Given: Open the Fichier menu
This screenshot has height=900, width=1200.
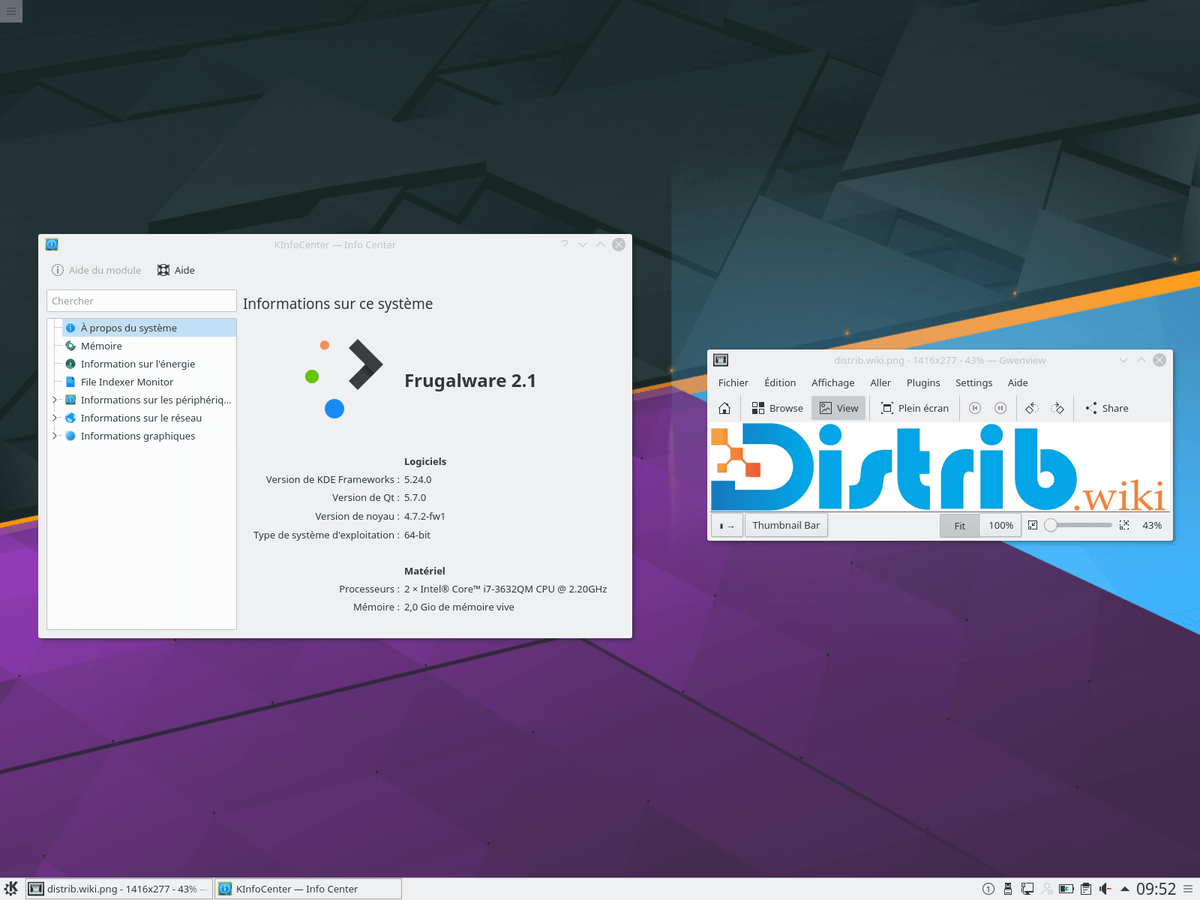Looking at the screenshot, I should point(733,383).
